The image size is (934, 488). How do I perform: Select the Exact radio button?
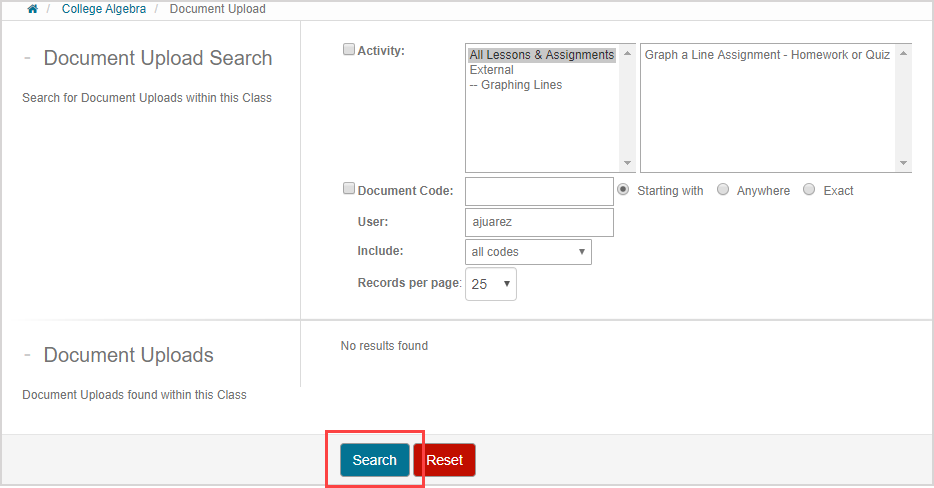click(x=809, y=189)
